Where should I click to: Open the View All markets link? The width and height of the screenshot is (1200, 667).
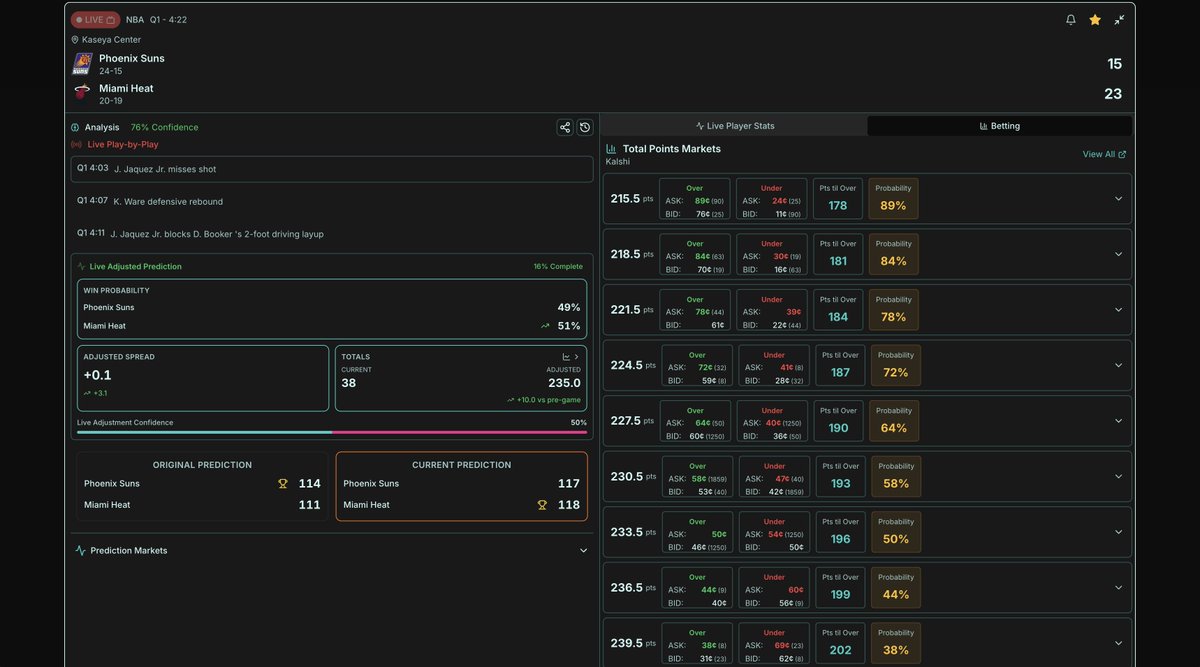[1104, 154]
